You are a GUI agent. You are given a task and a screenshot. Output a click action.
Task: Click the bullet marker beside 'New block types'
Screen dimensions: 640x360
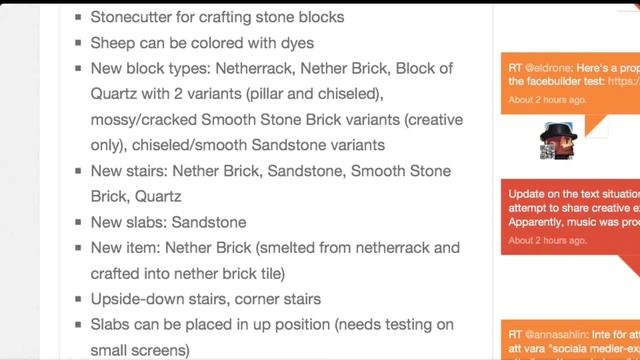78,68
